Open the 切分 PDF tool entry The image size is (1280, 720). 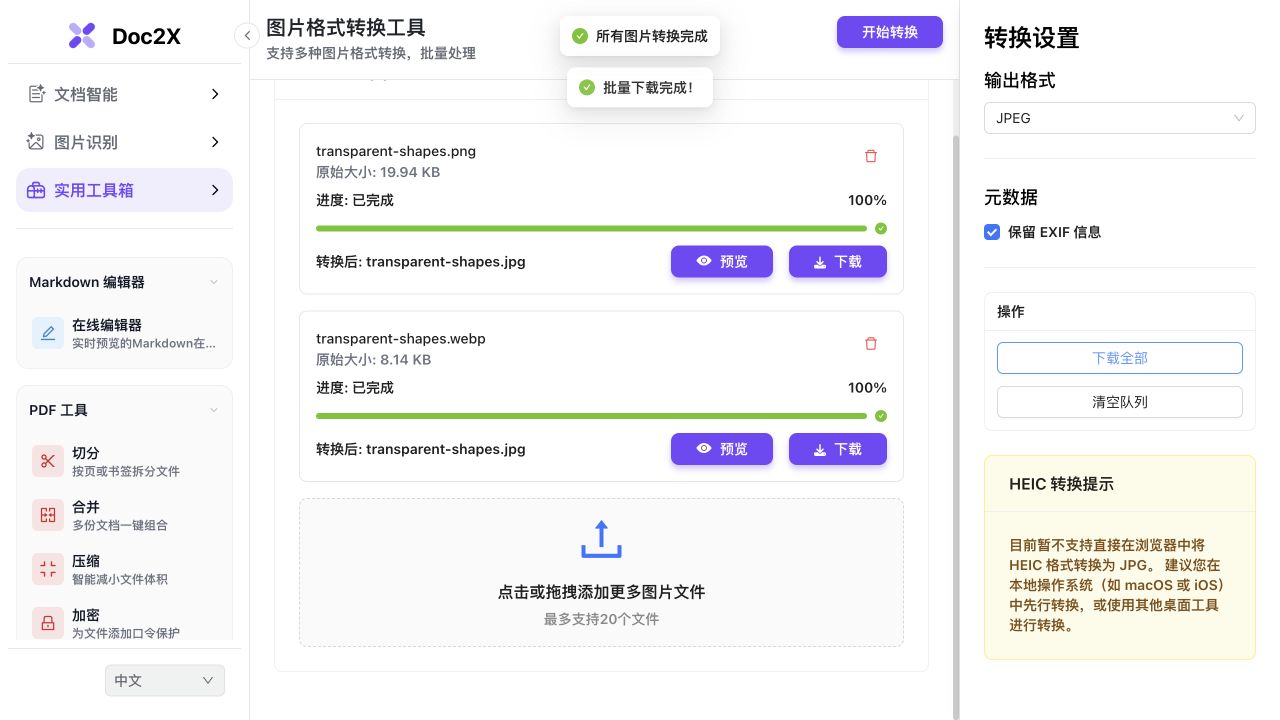[124, 461]
